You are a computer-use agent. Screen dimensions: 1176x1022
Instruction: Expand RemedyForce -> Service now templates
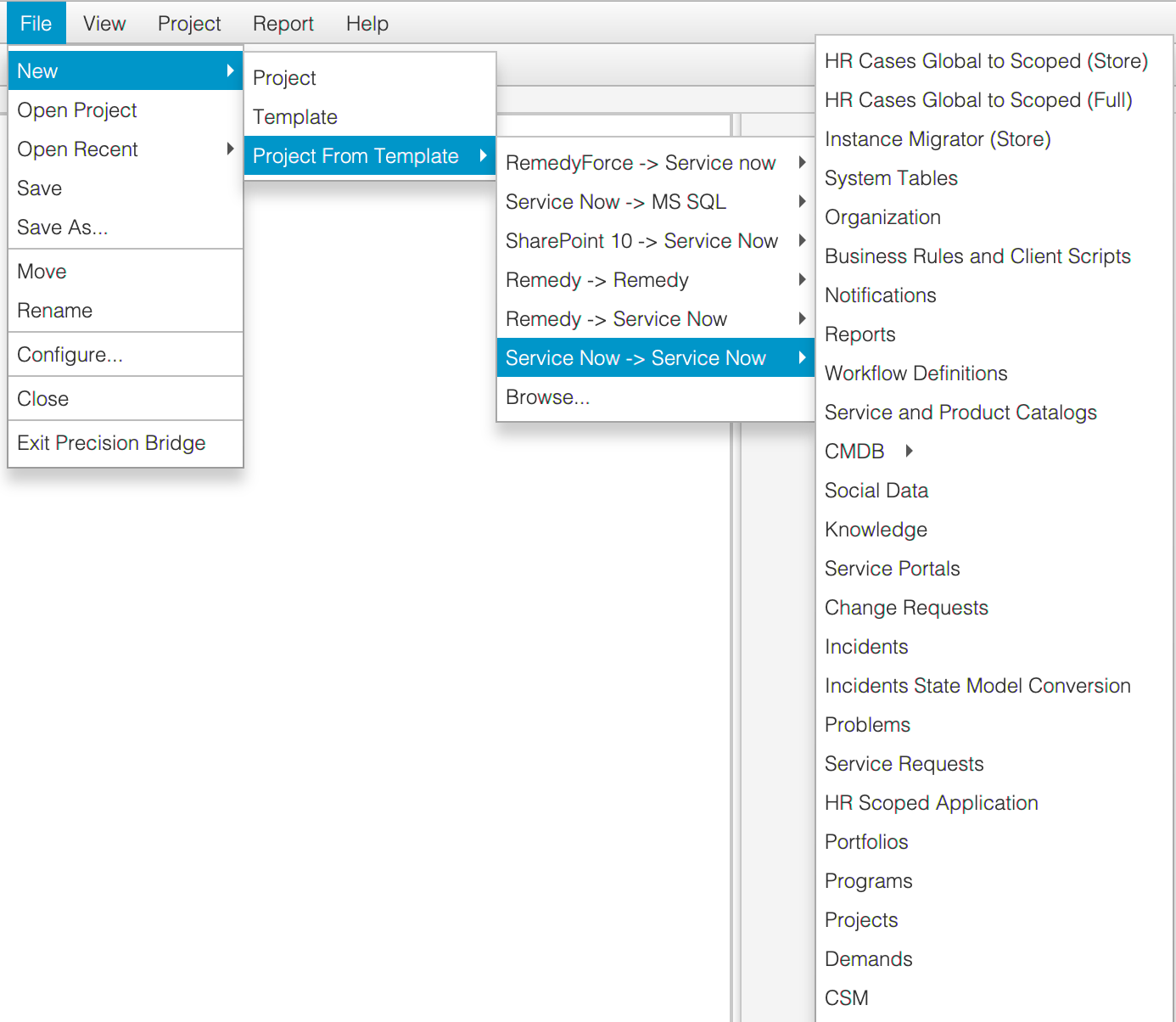tap(656, 162)
